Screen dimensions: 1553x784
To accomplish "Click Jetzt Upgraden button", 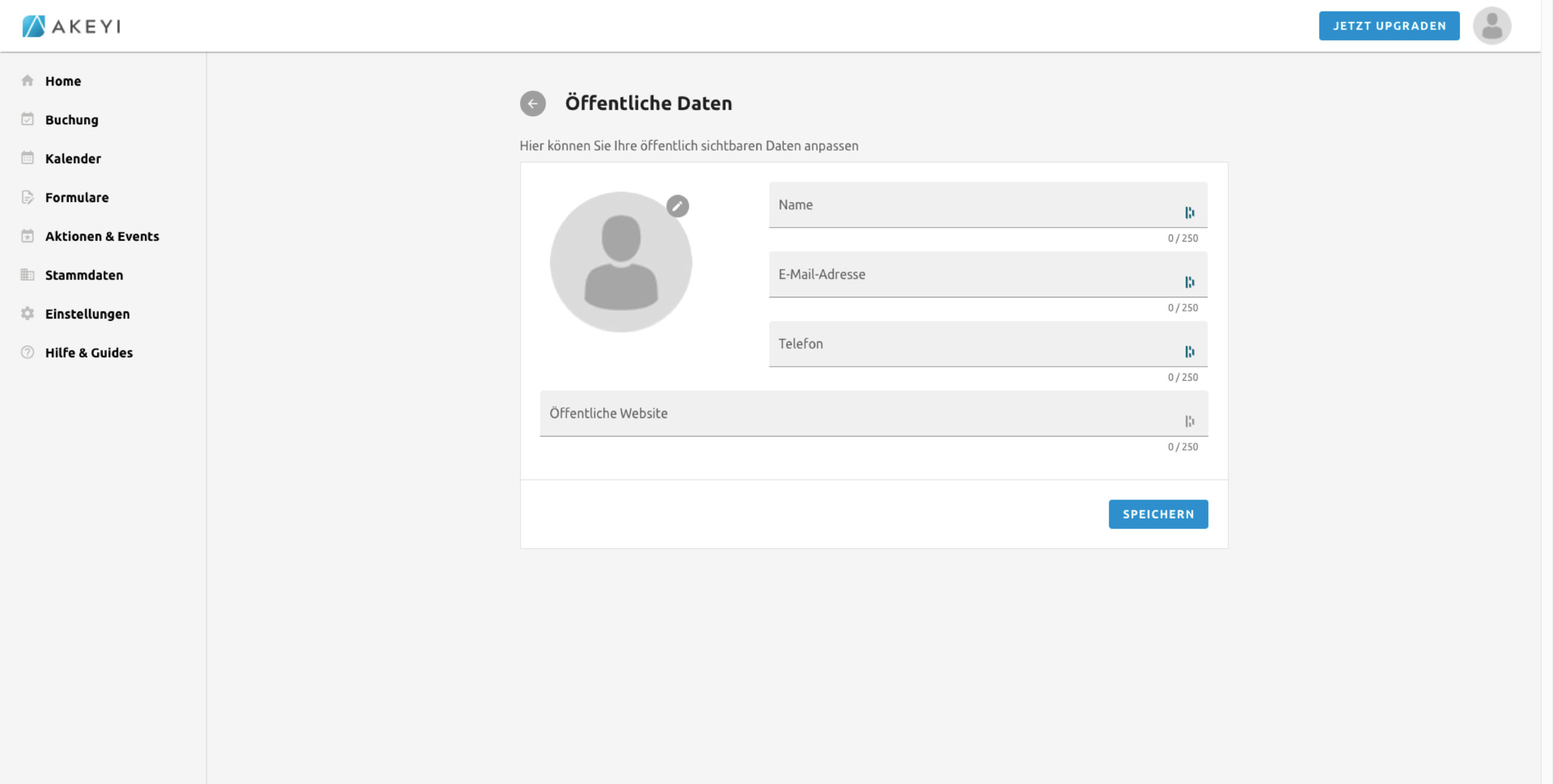I will click(x=1389, y=26).
